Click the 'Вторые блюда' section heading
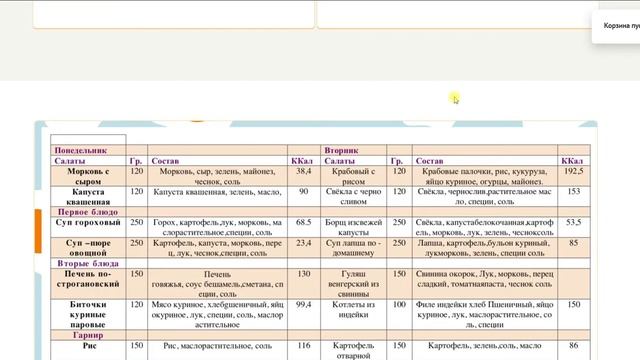The image size is (640, 360). point(88,263)
